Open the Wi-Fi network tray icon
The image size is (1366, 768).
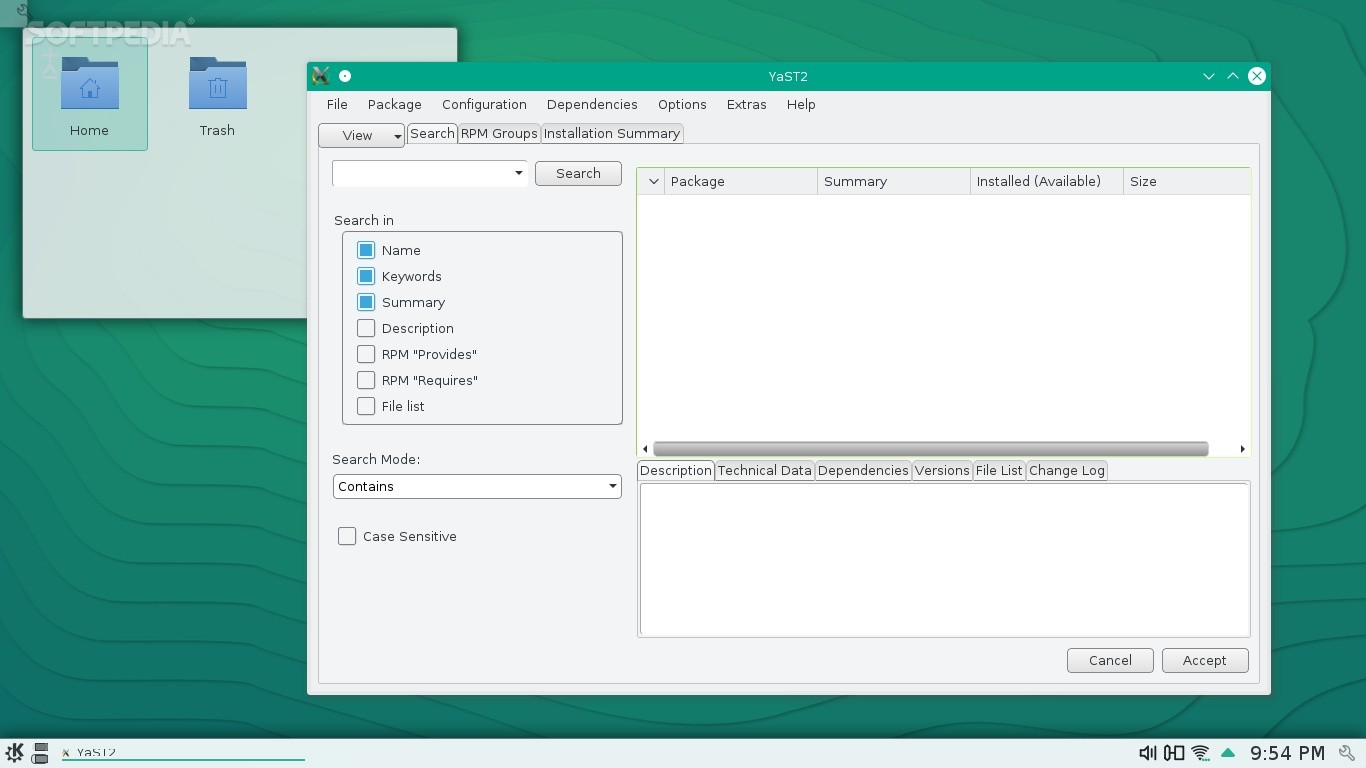[x=1201, y=753]
